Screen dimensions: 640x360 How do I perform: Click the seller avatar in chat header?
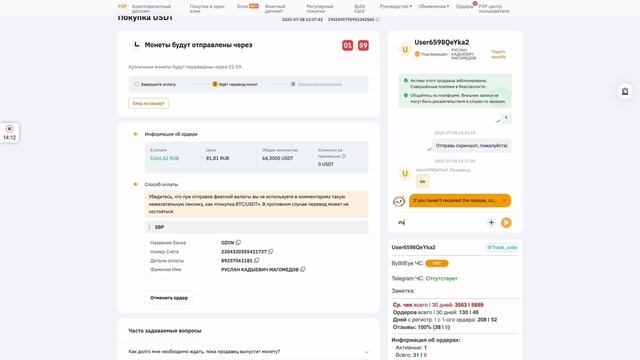[x=405, y=49]
